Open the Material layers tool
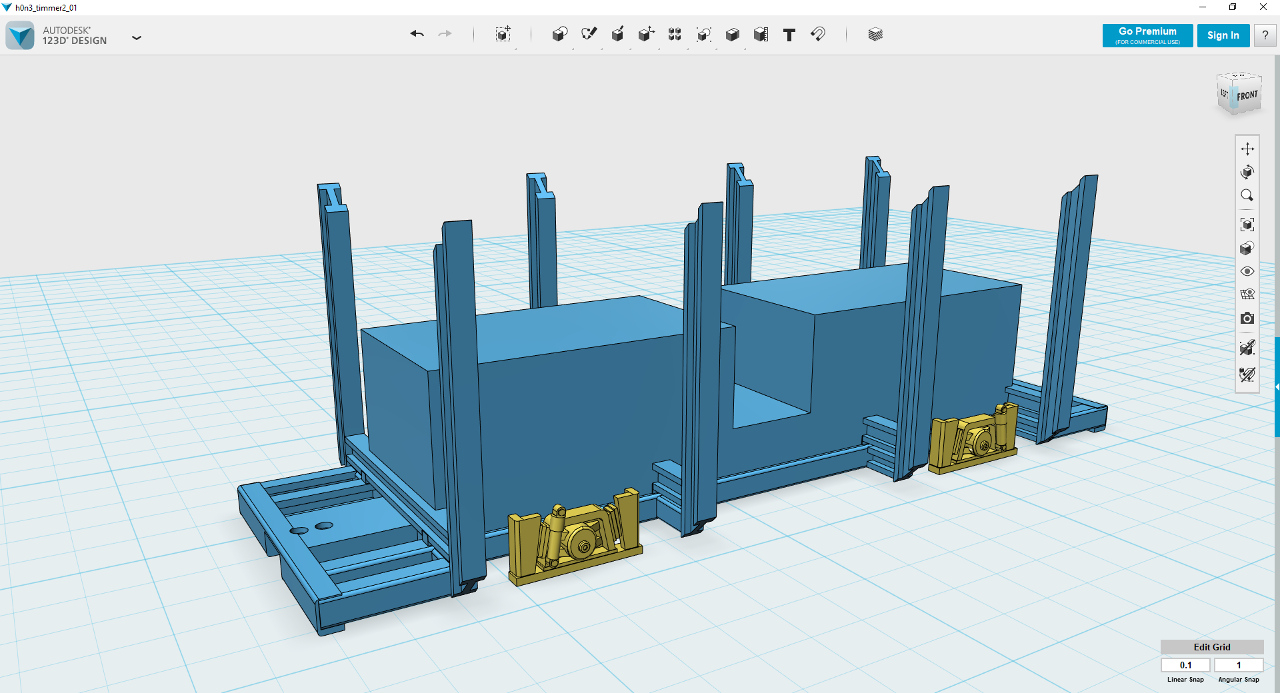The image size is (1280, 693). point(876,34)
